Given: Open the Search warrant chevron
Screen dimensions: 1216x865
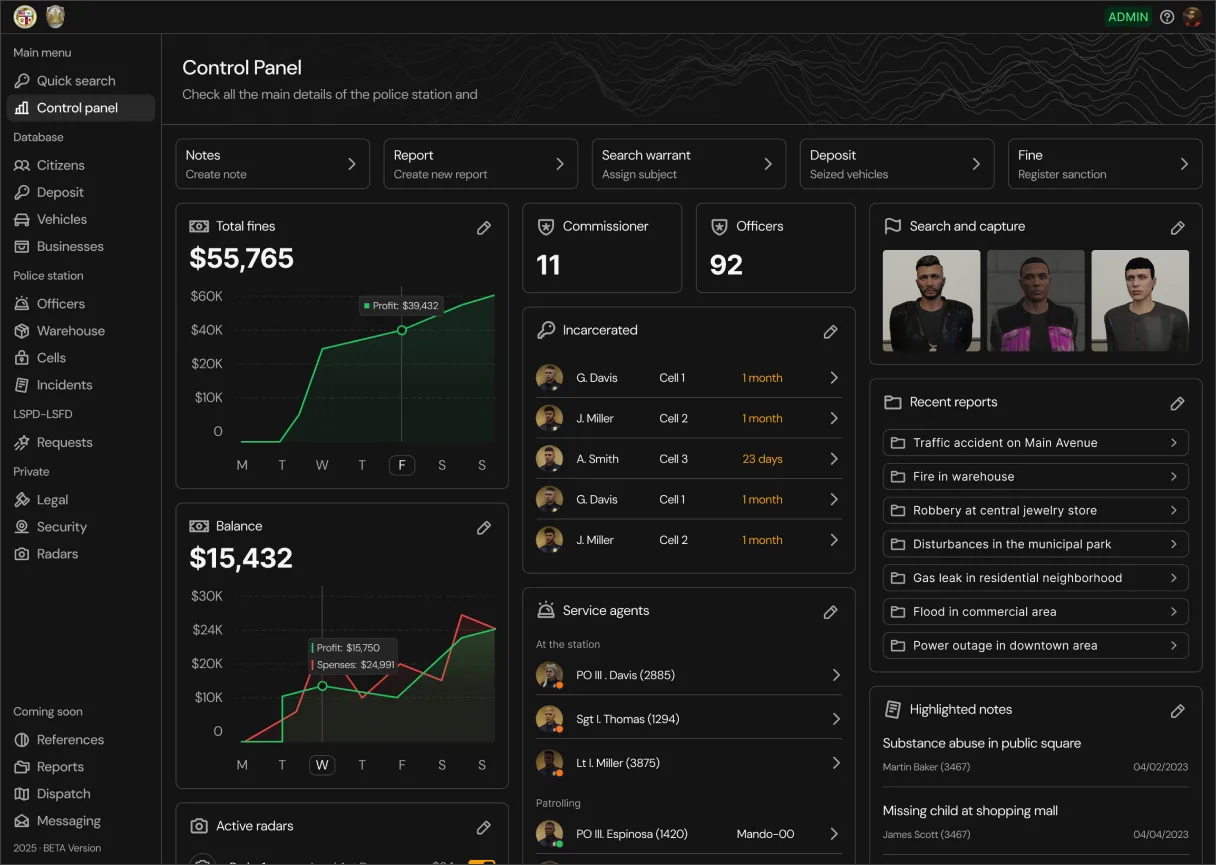Looking at the screenshot, I should [768, 164].
